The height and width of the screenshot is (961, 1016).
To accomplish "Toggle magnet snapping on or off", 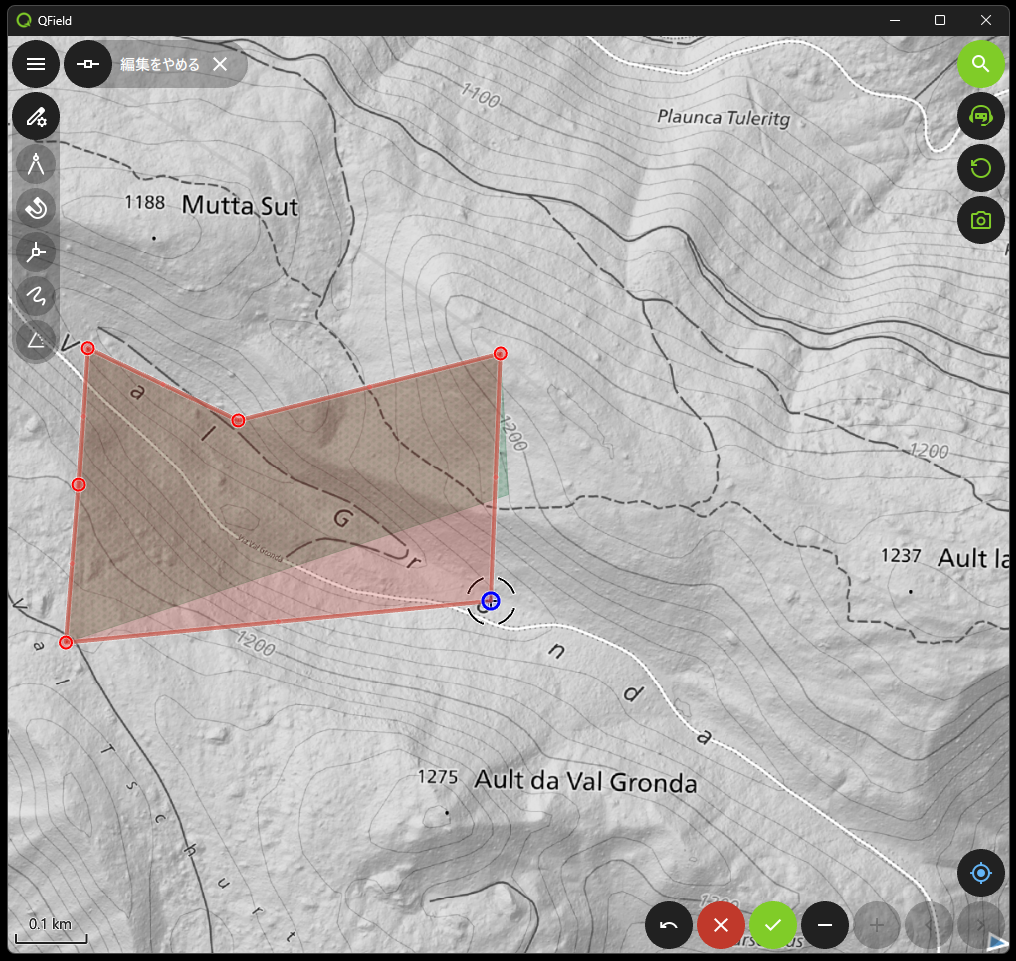I will pyautogui.click(x=36, y=208).
